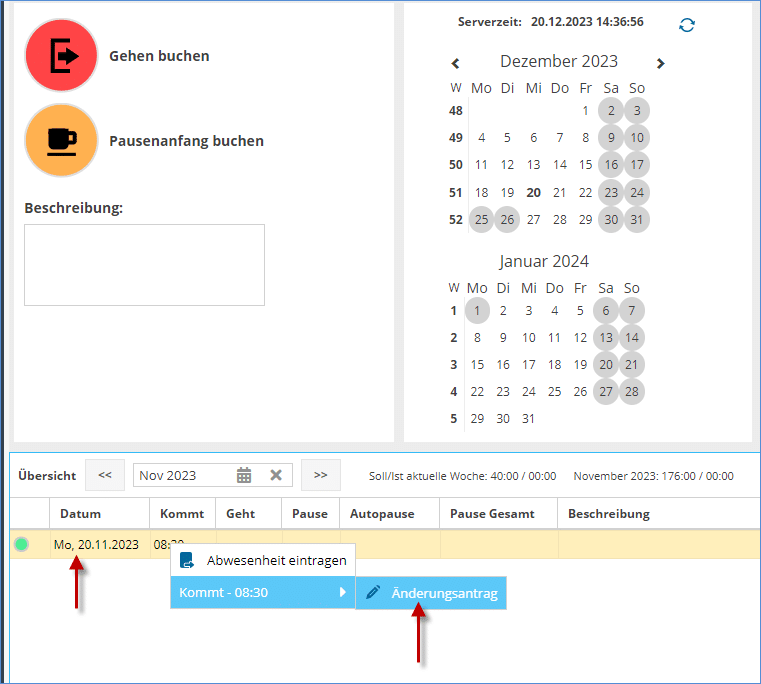Sort by the Datum column header
The width and height of the screenshot is (761, 684).
point(81,514)
